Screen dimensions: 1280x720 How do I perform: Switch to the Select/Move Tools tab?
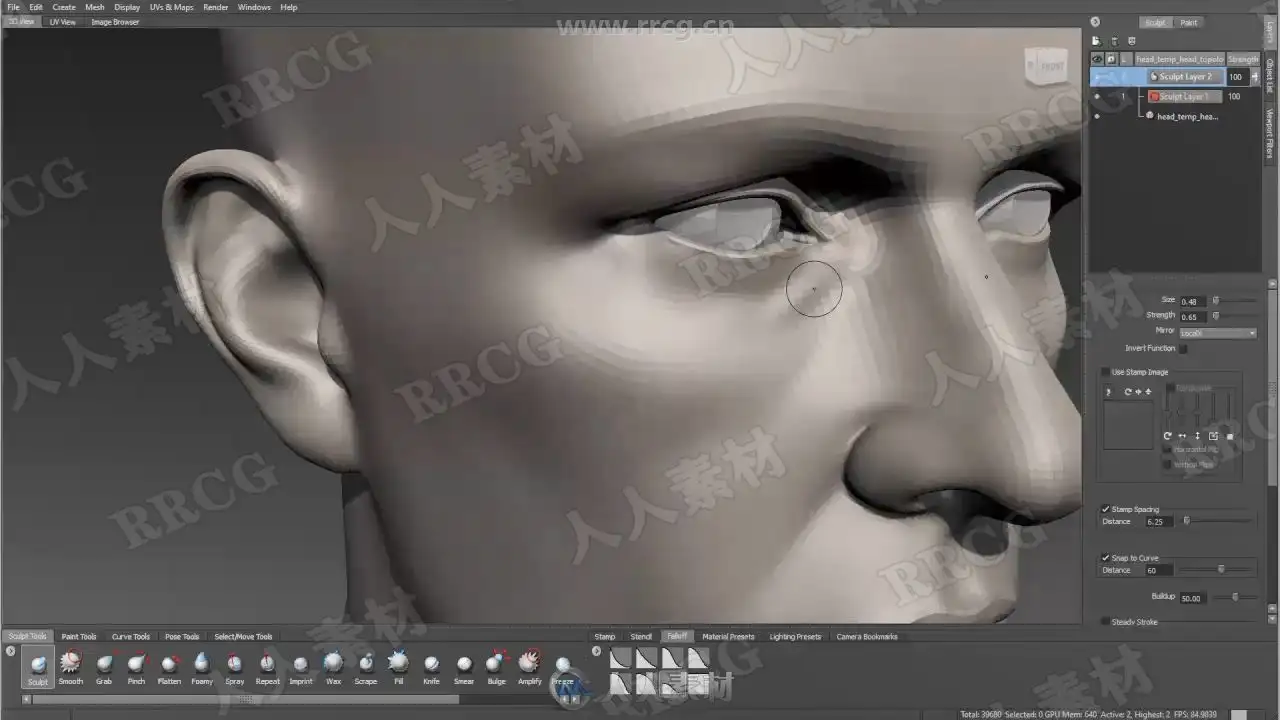point(243,636)
